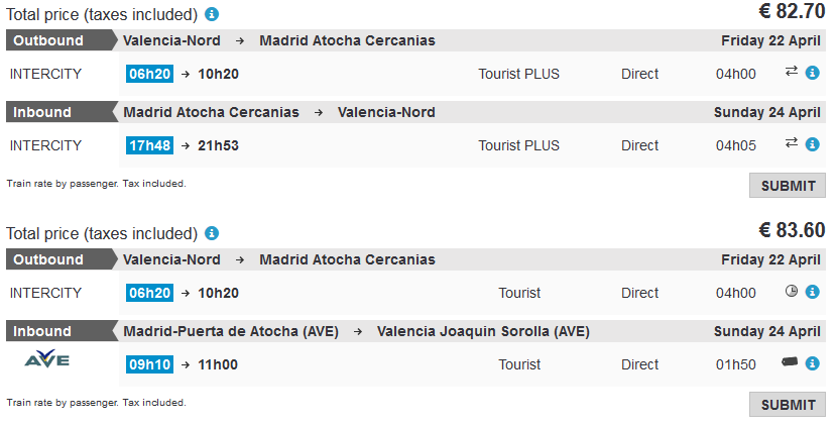Open info for 17h48 Intercity inbound train
Screen dimensions: 836x426
(x=812, y=145)
